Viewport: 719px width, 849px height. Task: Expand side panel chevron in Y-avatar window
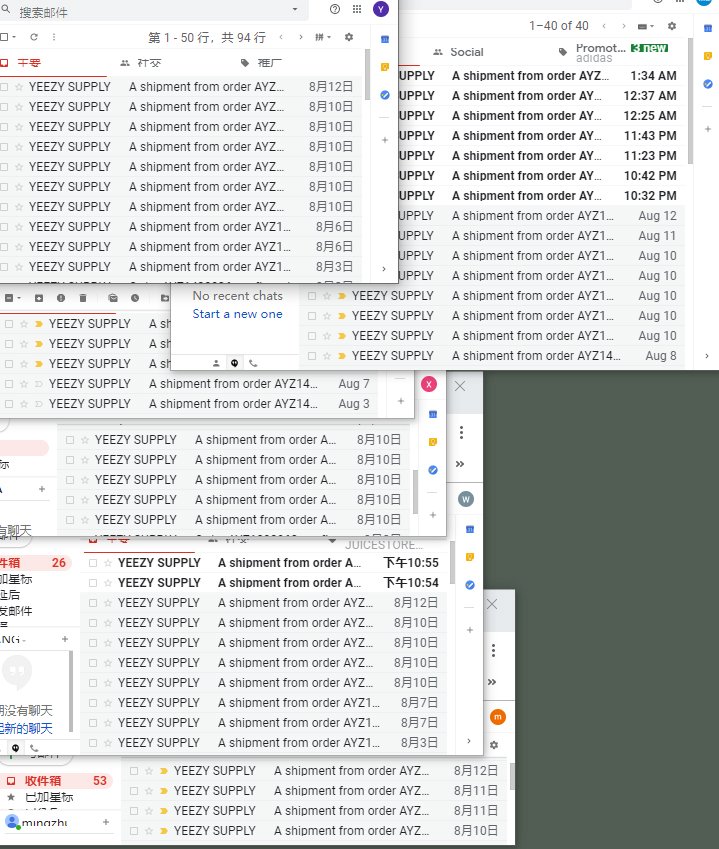(384, 269)
